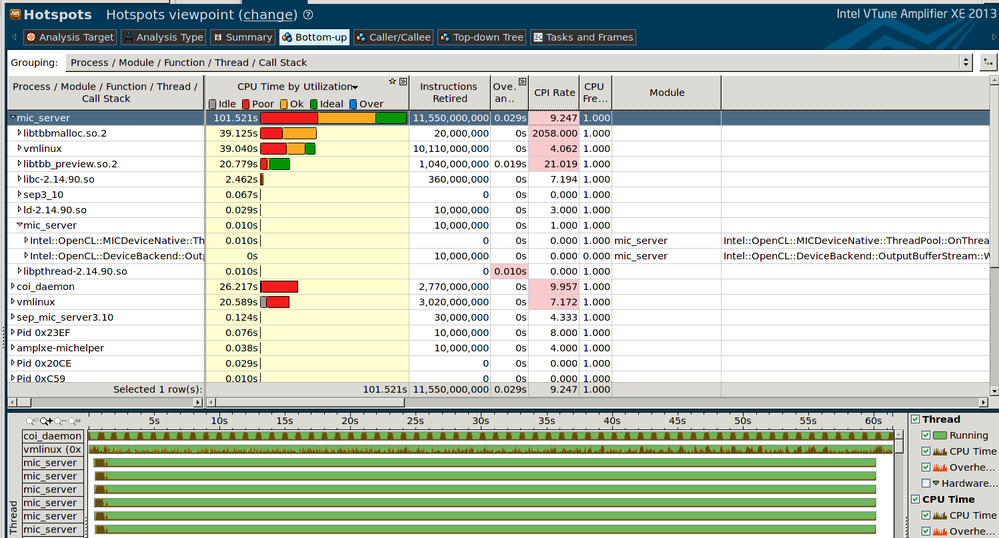
Task: Click the change viewpoint link
Action: pos(268,15)
